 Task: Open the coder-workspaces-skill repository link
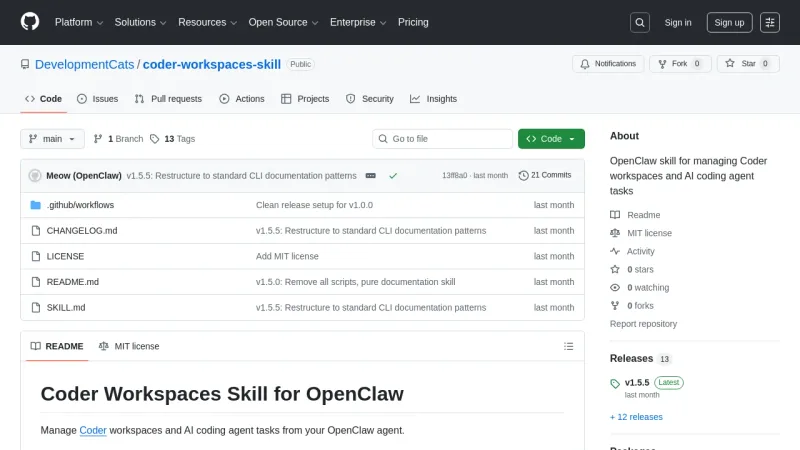tap(212, 64)
